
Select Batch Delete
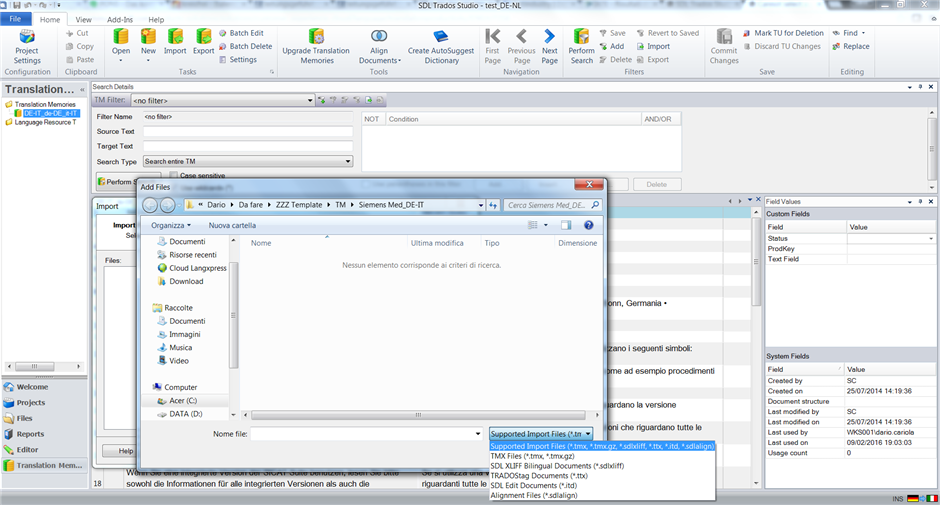click(245, 46)
